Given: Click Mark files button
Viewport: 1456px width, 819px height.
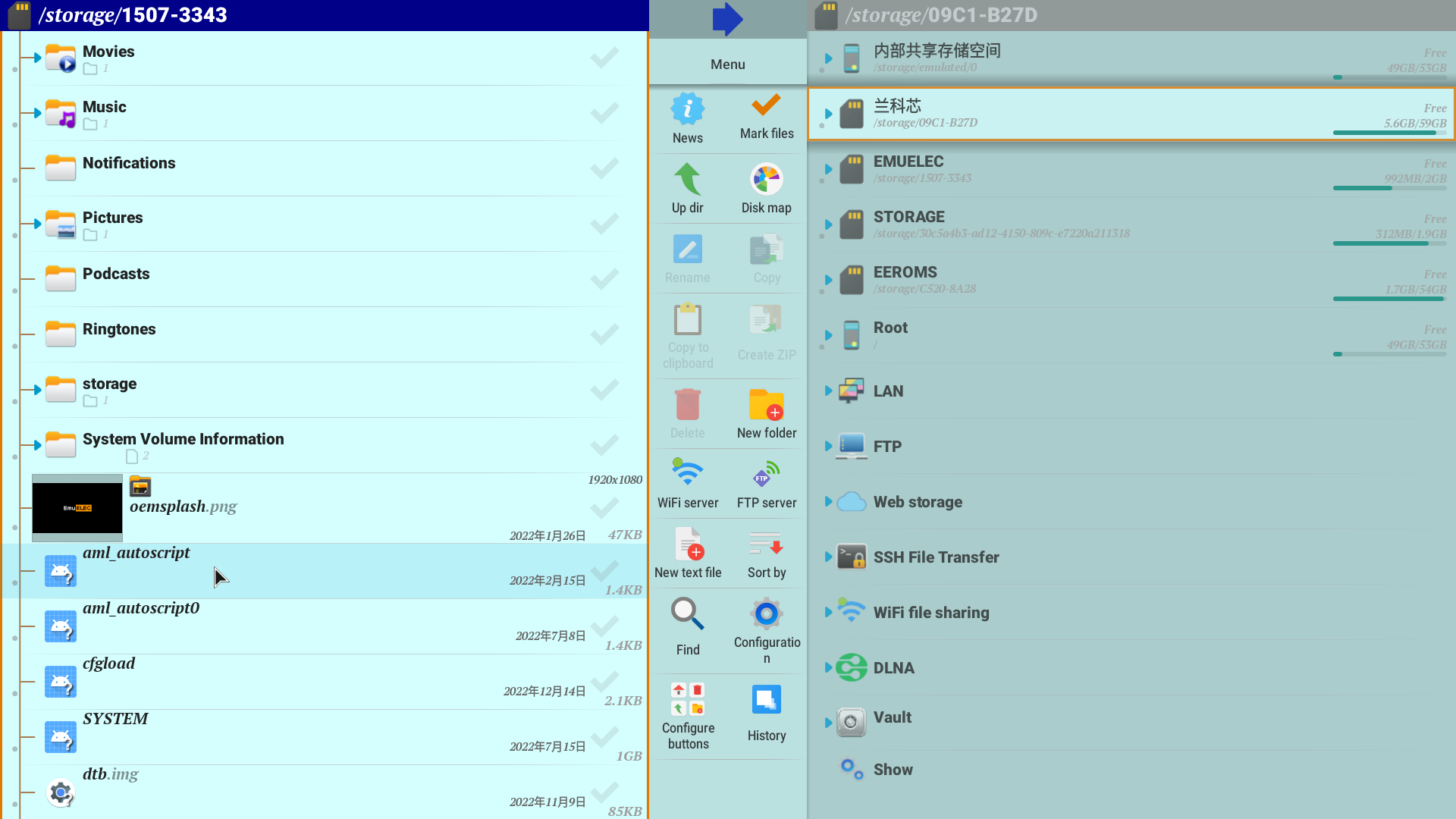Looking at the screenshot, I should coord(766,115).
